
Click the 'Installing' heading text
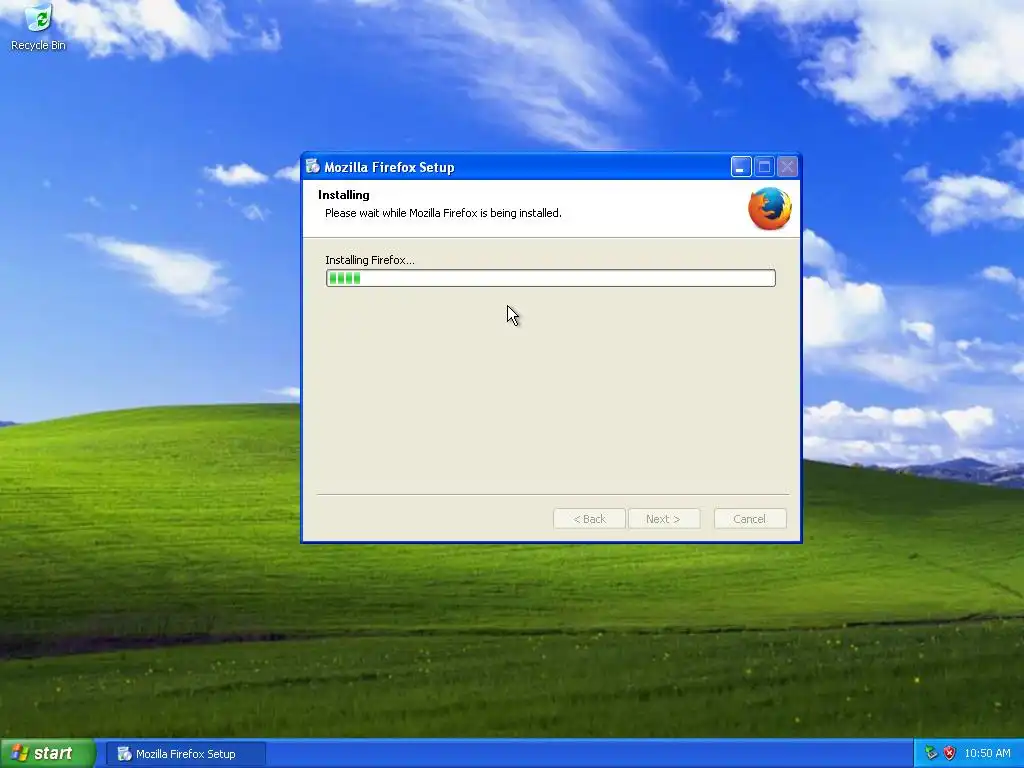coord(344,195)
